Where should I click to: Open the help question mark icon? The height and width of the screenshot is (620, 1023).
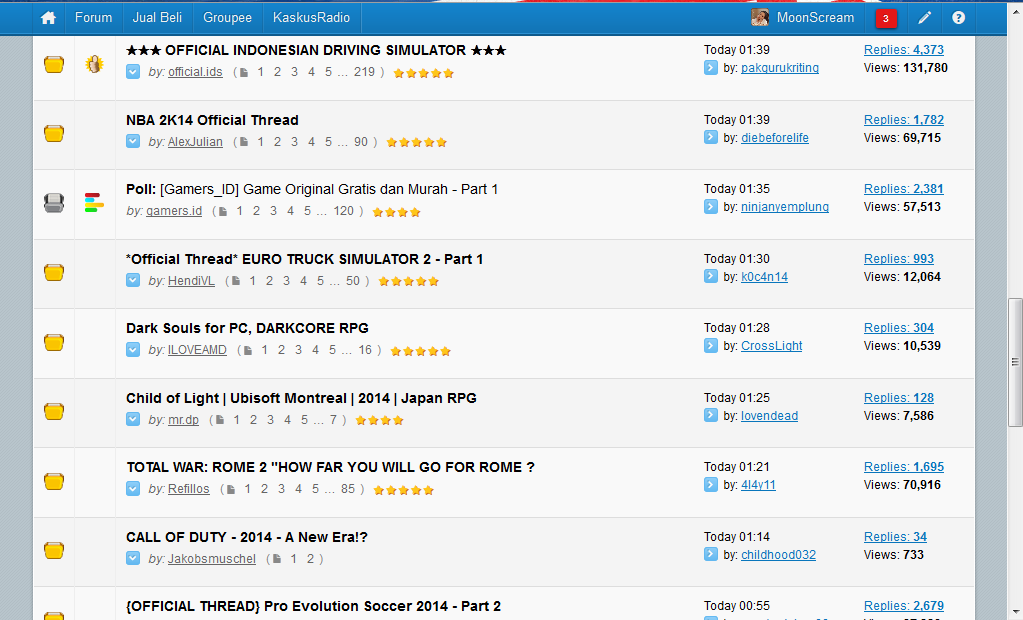pos(958,18)
